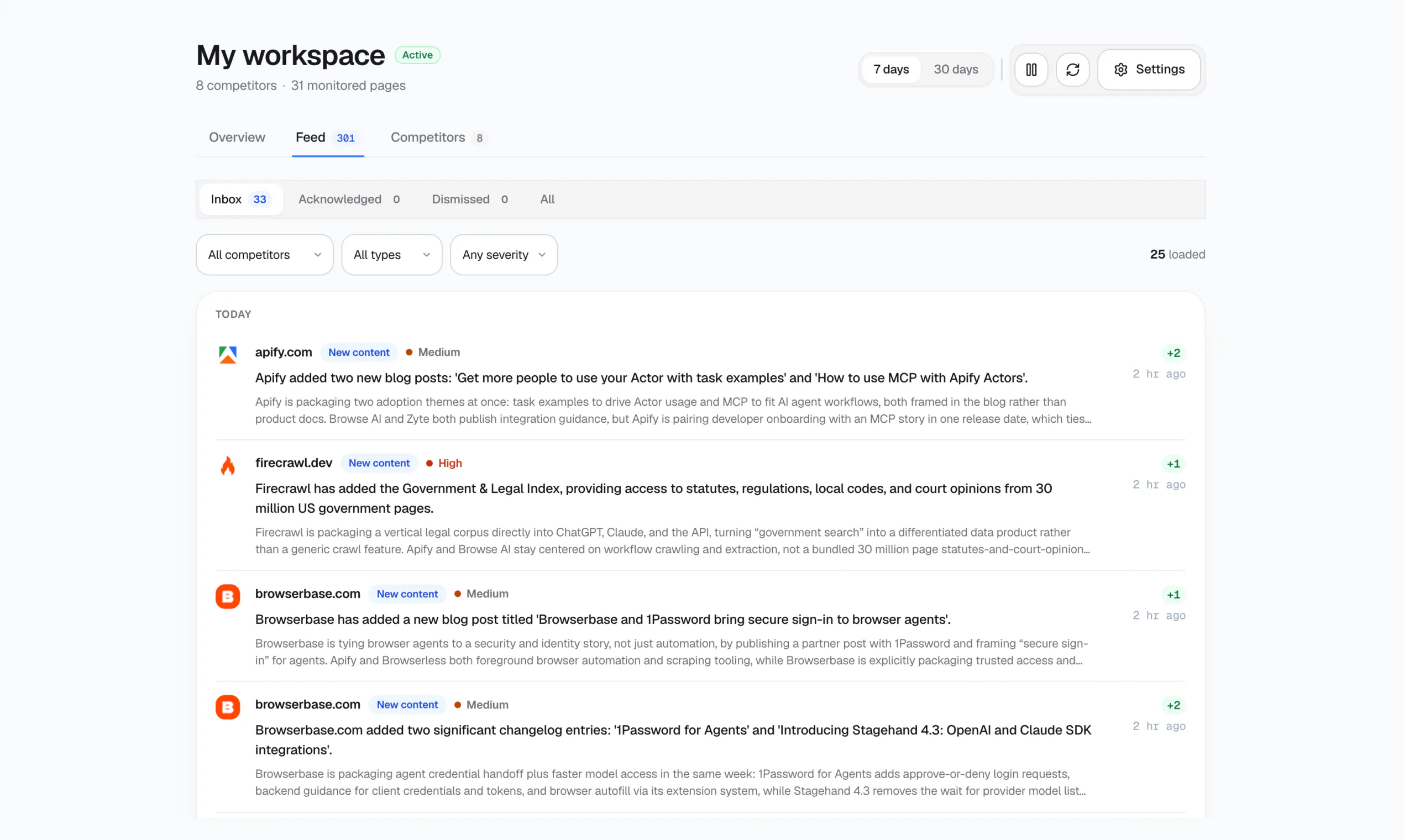Viewport: 1404px width, 840px height.
Task: Click the Browserbase icon on changelog entries item
Action: (x=228, y=707)
